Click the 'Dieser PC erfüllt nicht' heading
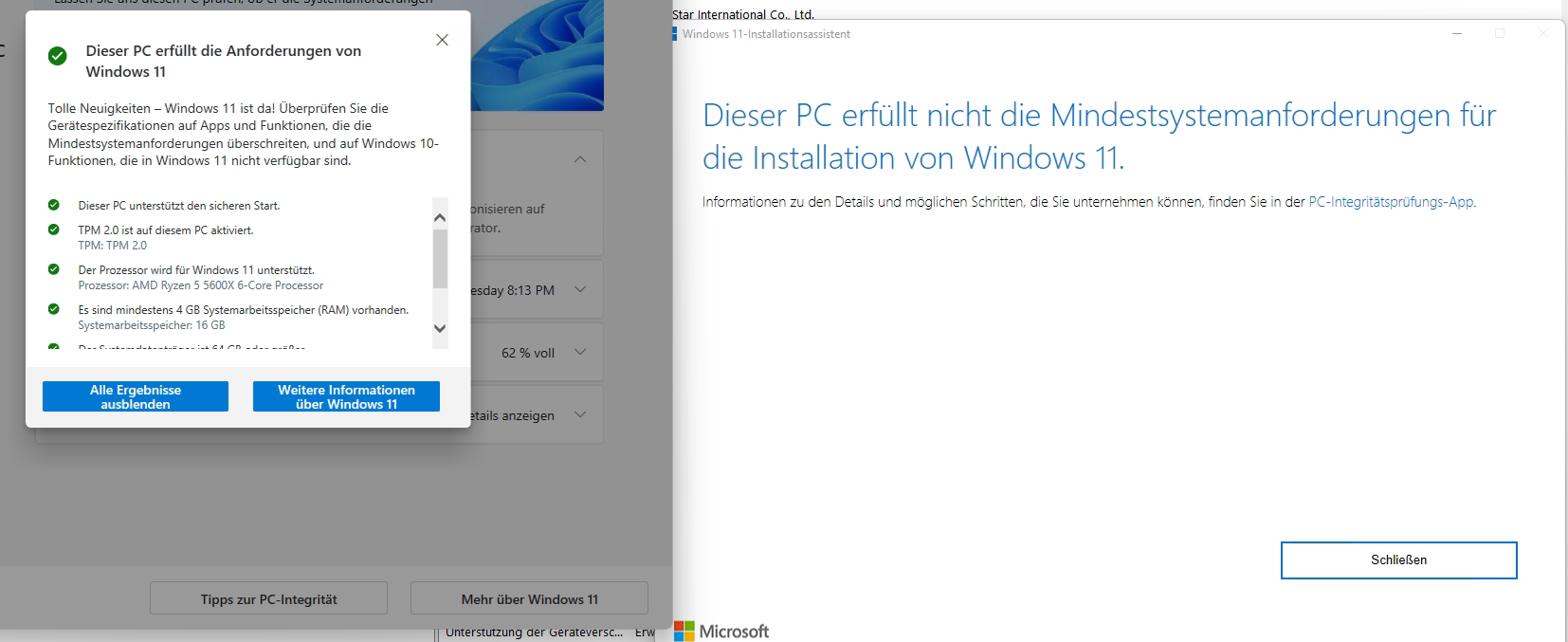1568x642 pixels. [1100, 137]
